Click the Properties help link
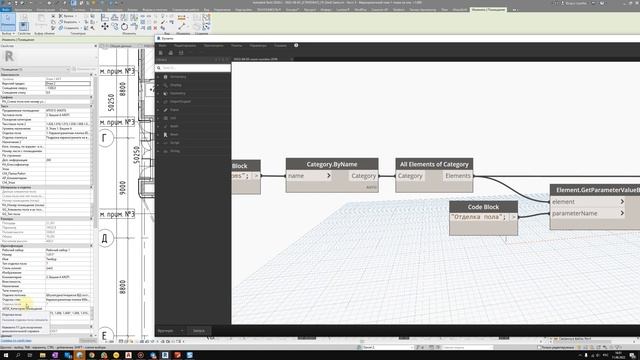 (16, 340)
